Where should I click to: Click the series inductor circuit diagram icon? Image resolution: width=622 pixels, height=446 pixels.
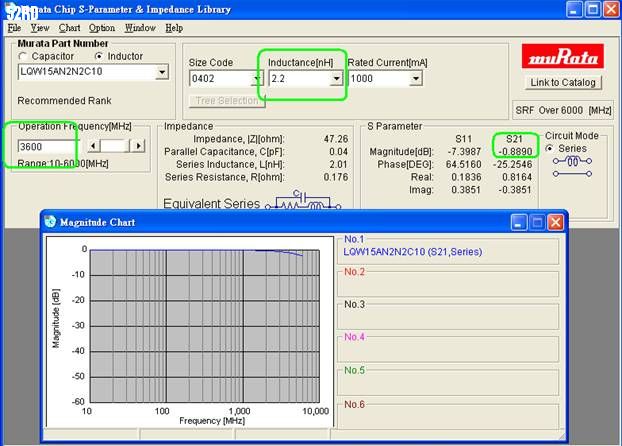(x=572, y=167)
